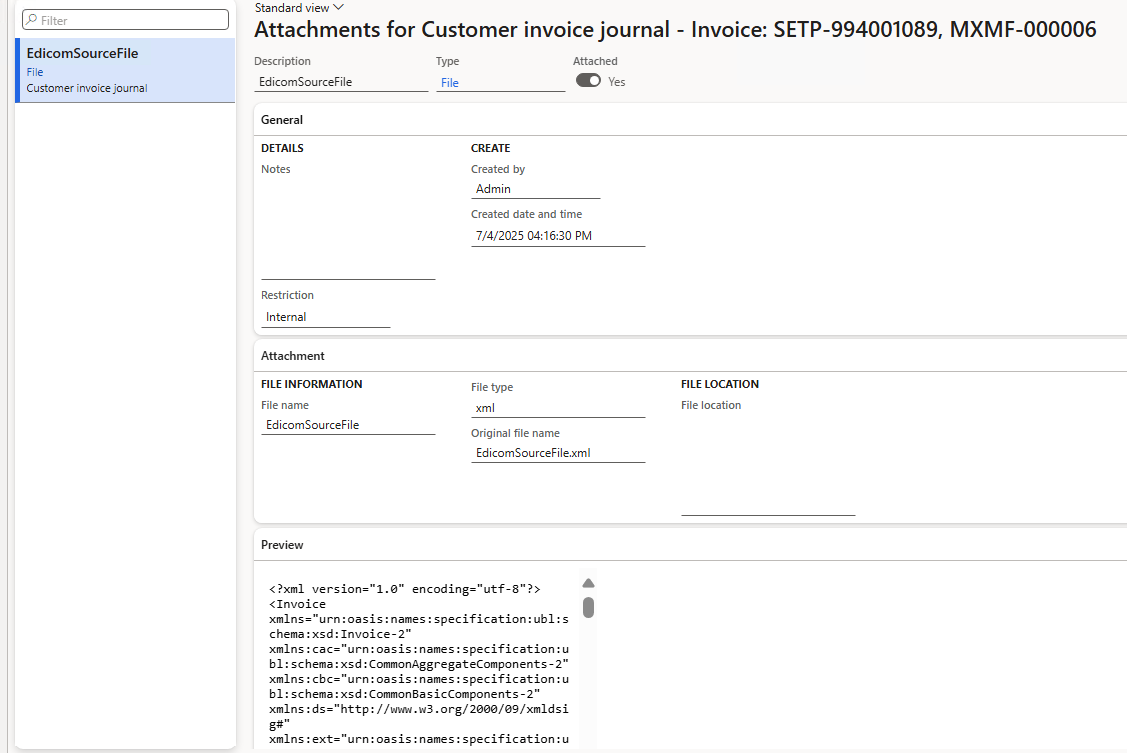This screenshot has height=753, width=1127.
Task: Click the page title Attachments for Customer invoice journal
Action: pos(675,29)
